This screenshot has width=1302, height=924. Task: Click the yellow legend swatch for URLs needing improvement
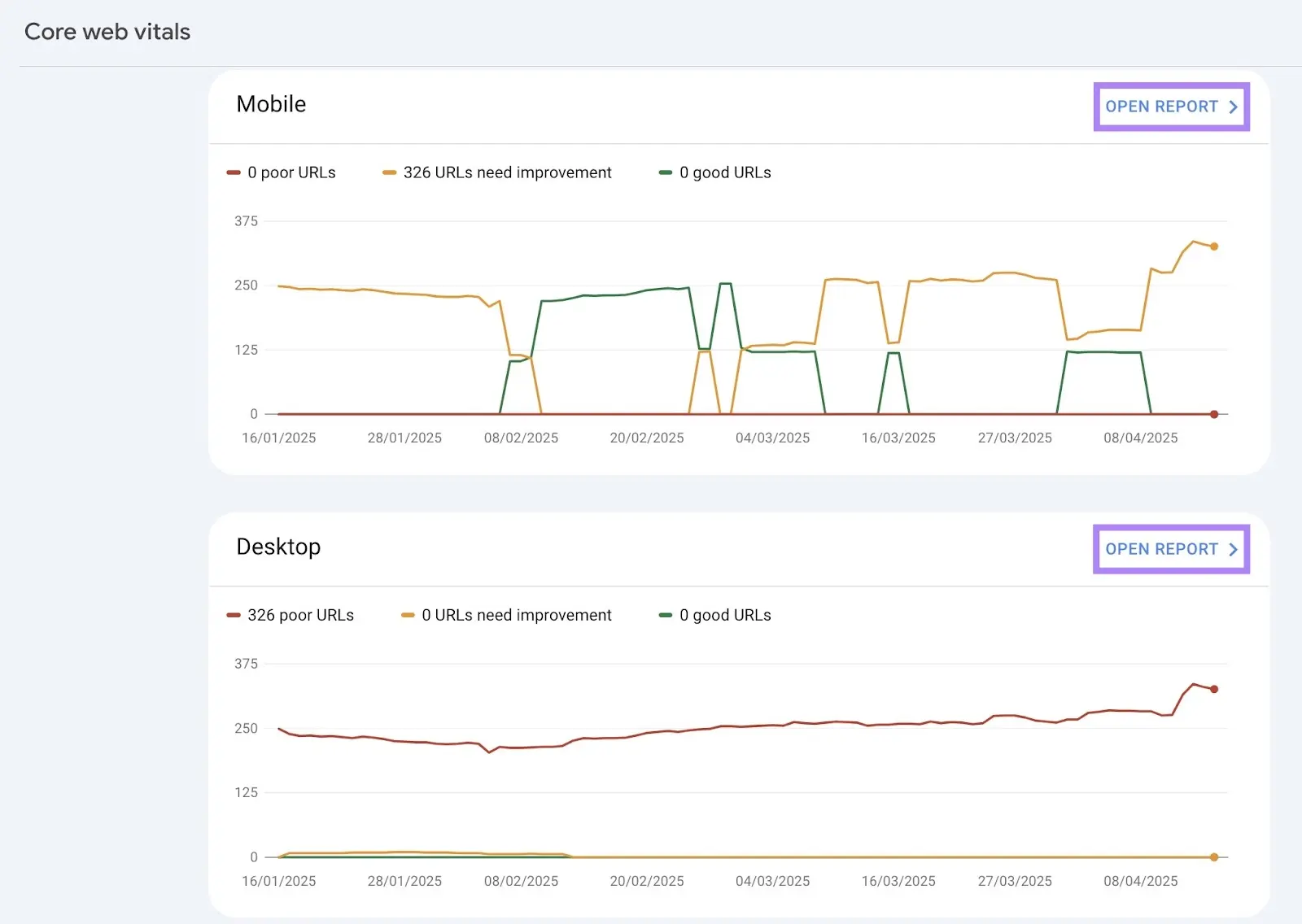pyautogui.click(x=390, y=172)
